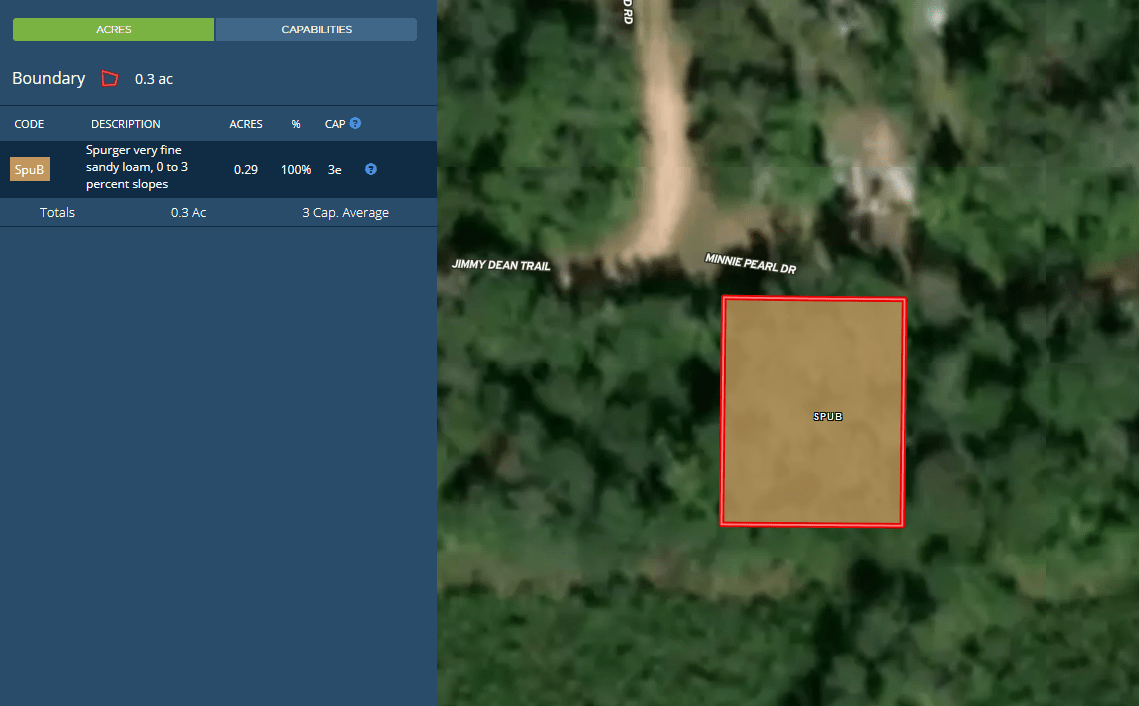1139x706 pixels.
Task: Click the orange SpuB color swatch
Action: coord(29,169)
